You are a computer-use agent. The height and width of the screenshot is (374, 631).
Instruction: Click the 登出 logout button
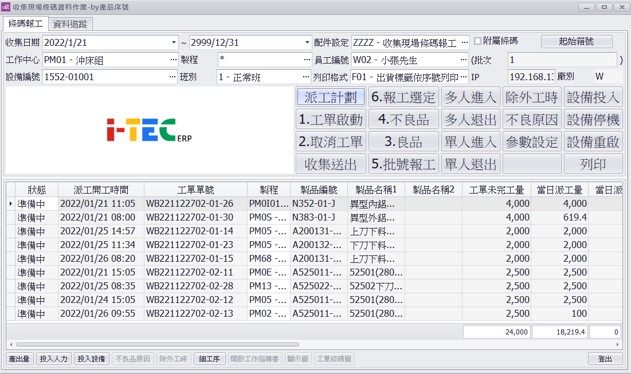coord(605,359)
